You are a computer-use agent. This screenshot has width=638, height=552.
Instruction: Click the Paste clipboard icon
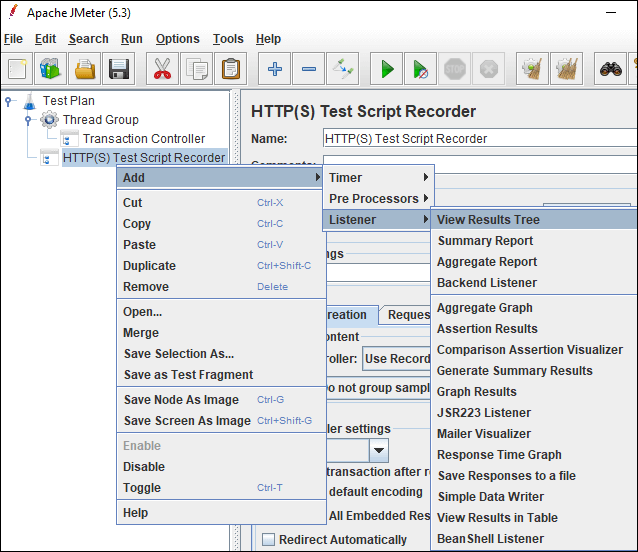(231, 69)
